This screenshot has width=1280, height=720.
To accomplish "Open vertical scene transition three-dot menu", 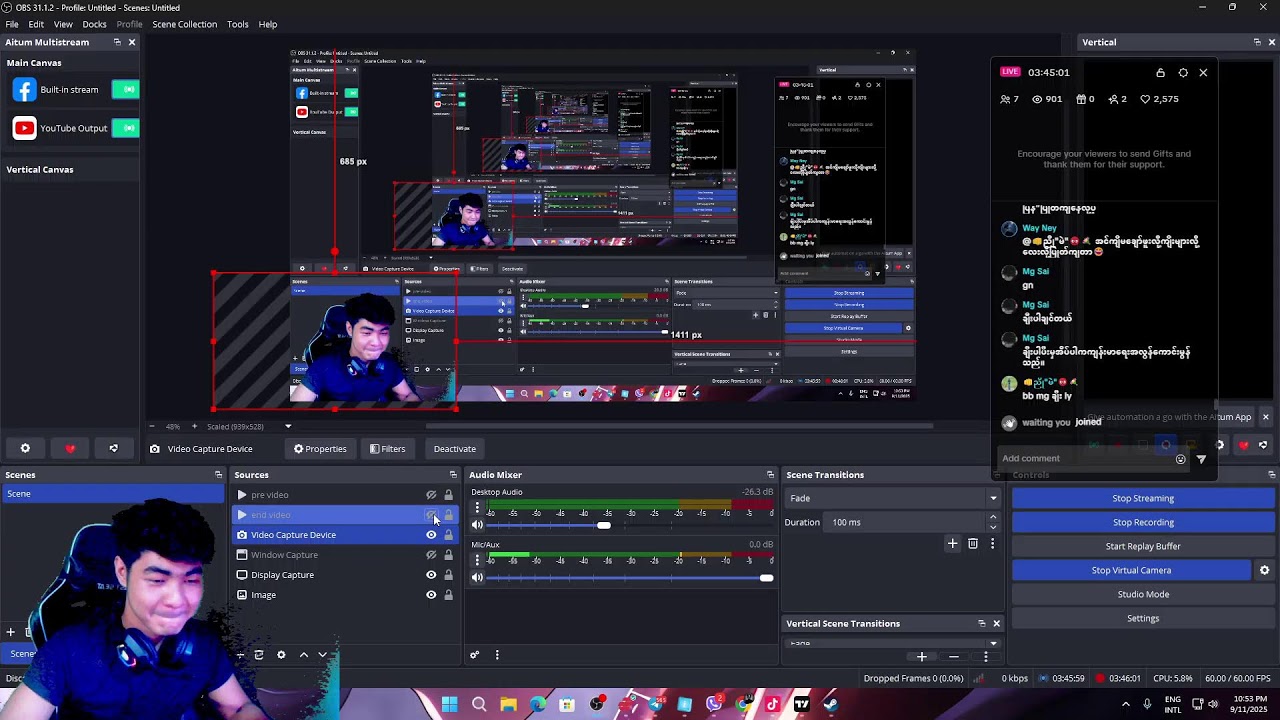I will (x=986, y=656).
